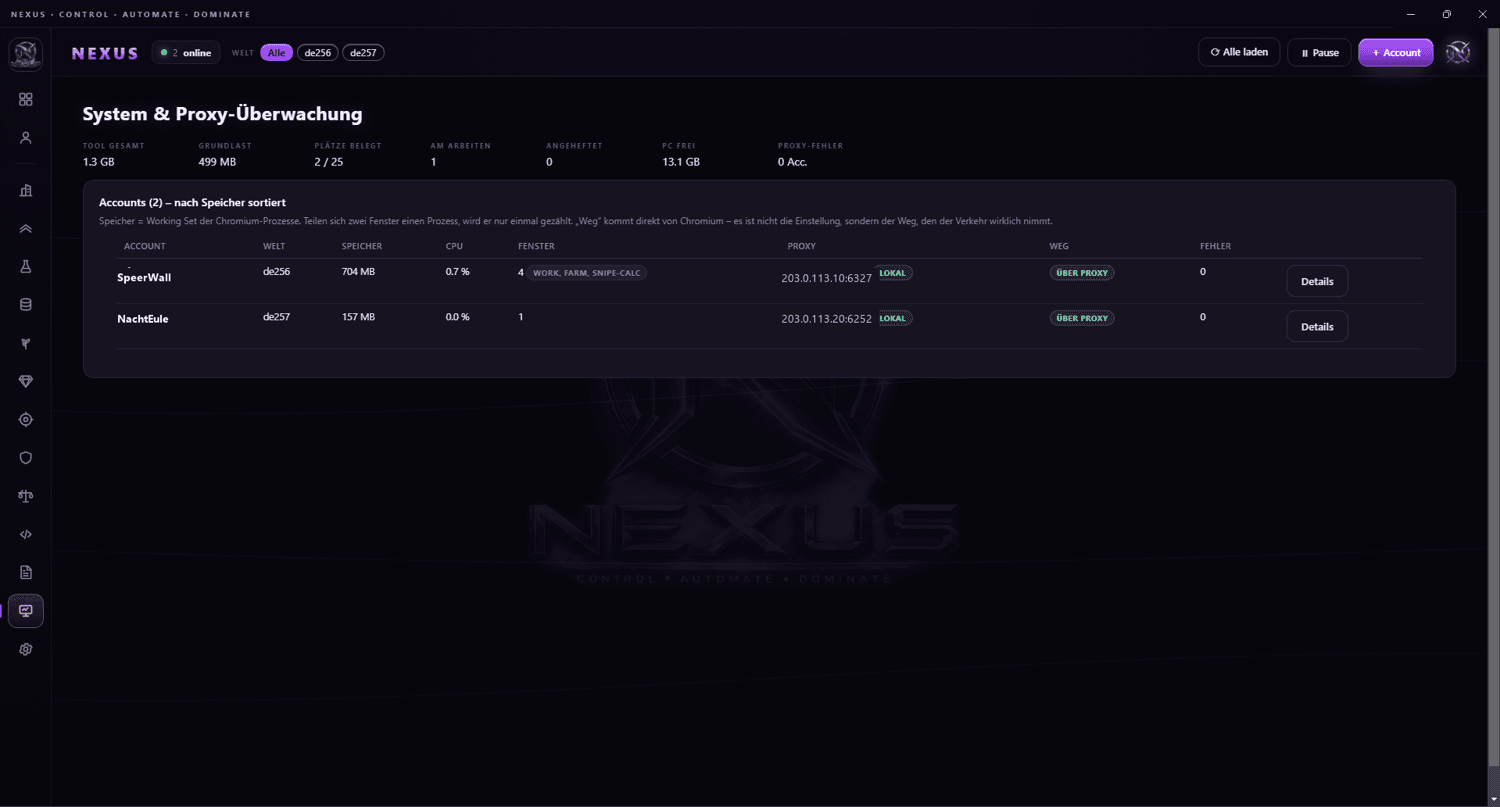Click ÜBER PROXY badge in SpeerWall row
The image size is (1500, 807).
point(1082,273)
